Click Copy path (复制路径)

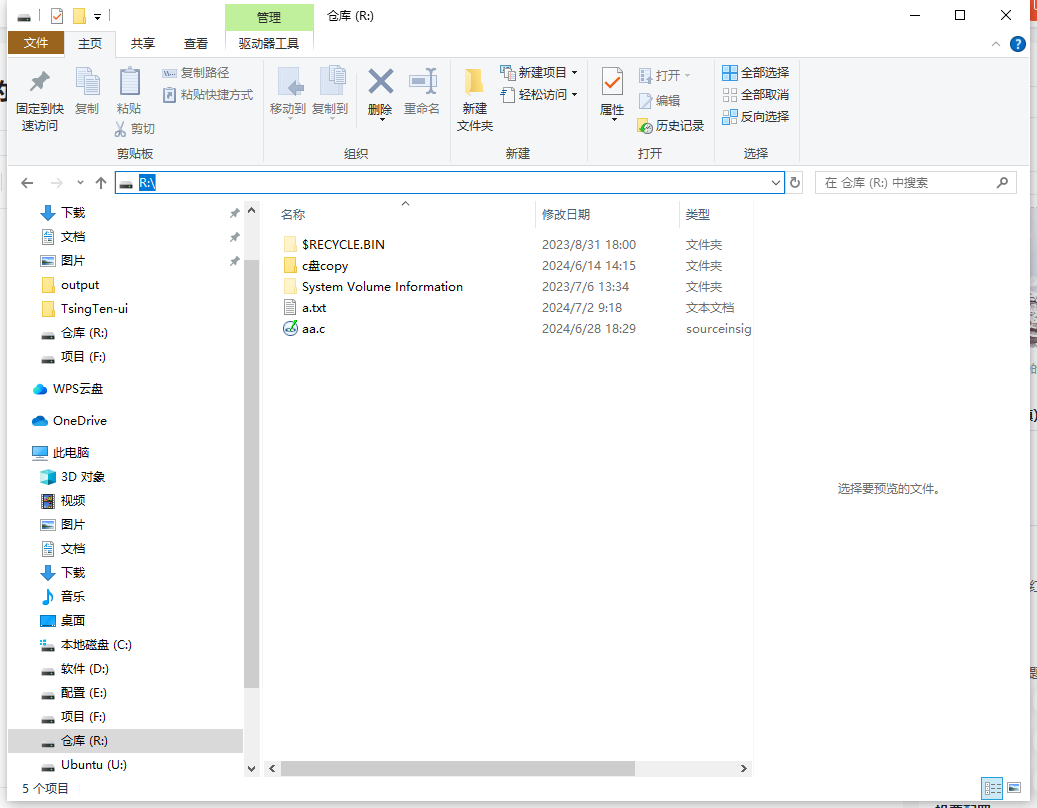click(196, 73)
